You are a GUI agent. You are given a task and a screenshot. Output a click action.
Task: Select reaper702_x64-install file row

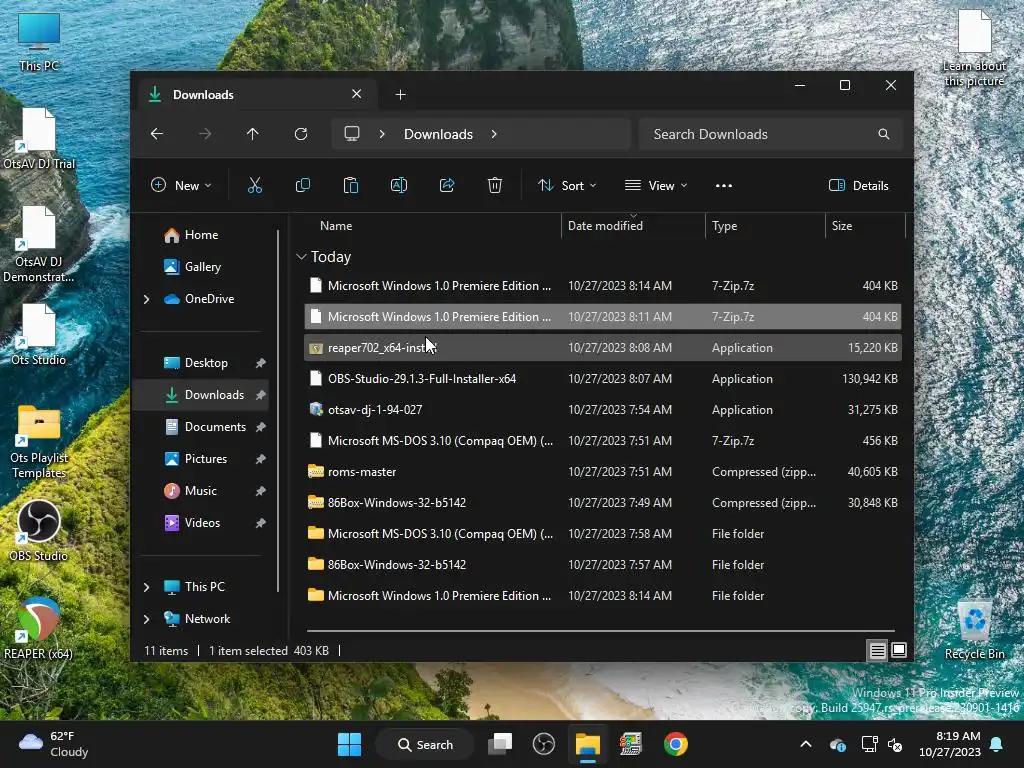coord(602,348)
